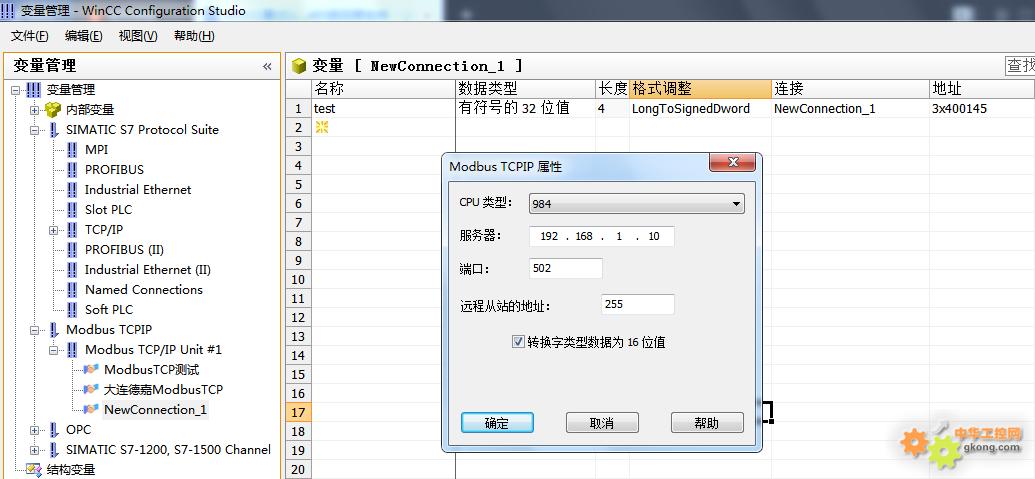Image resolution: width=1035 pixels, height=479 pixels.
Task: Expand SIMATIC S7-1200, S7-1500 Channel node
Action: [x=34, y=450]
